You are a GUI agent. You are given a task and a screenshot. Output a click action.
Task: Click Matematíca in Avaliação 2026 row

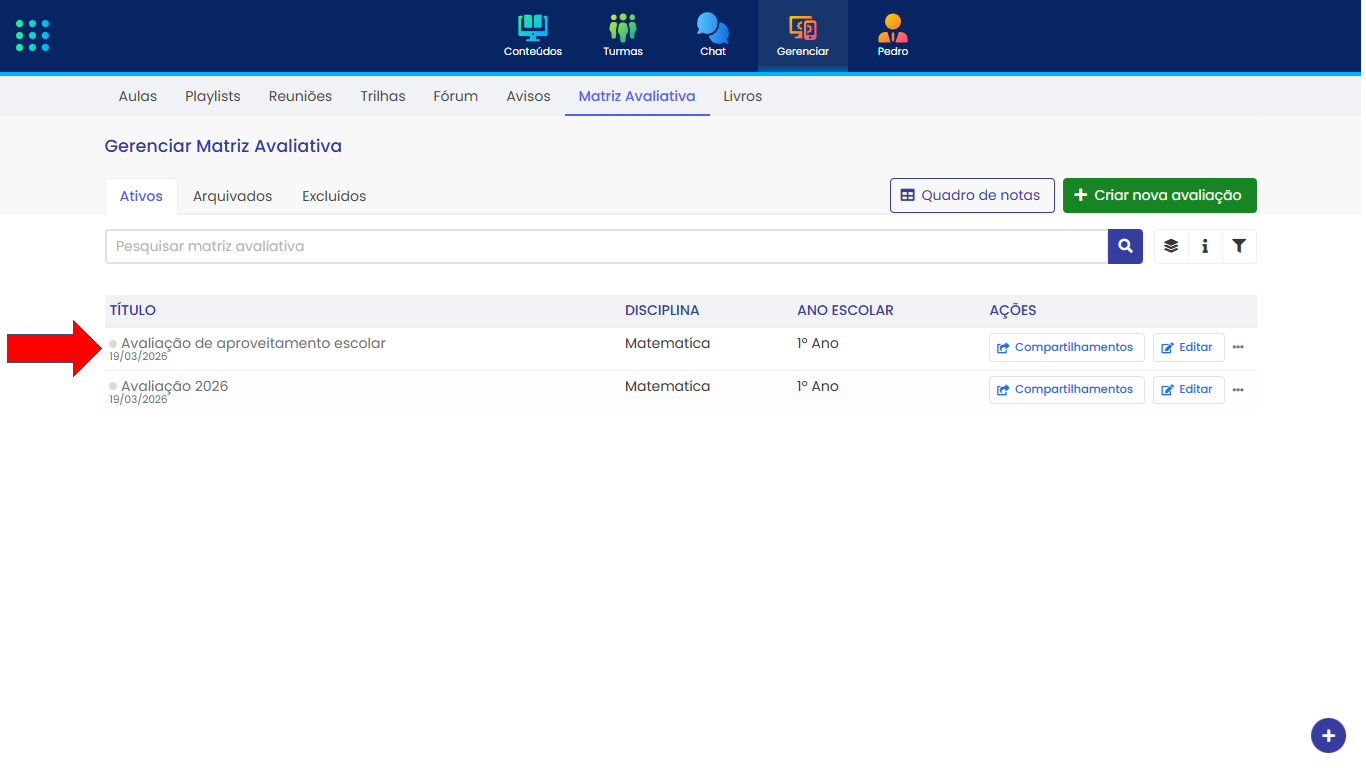pyautogui.click(x=668, y=386)
